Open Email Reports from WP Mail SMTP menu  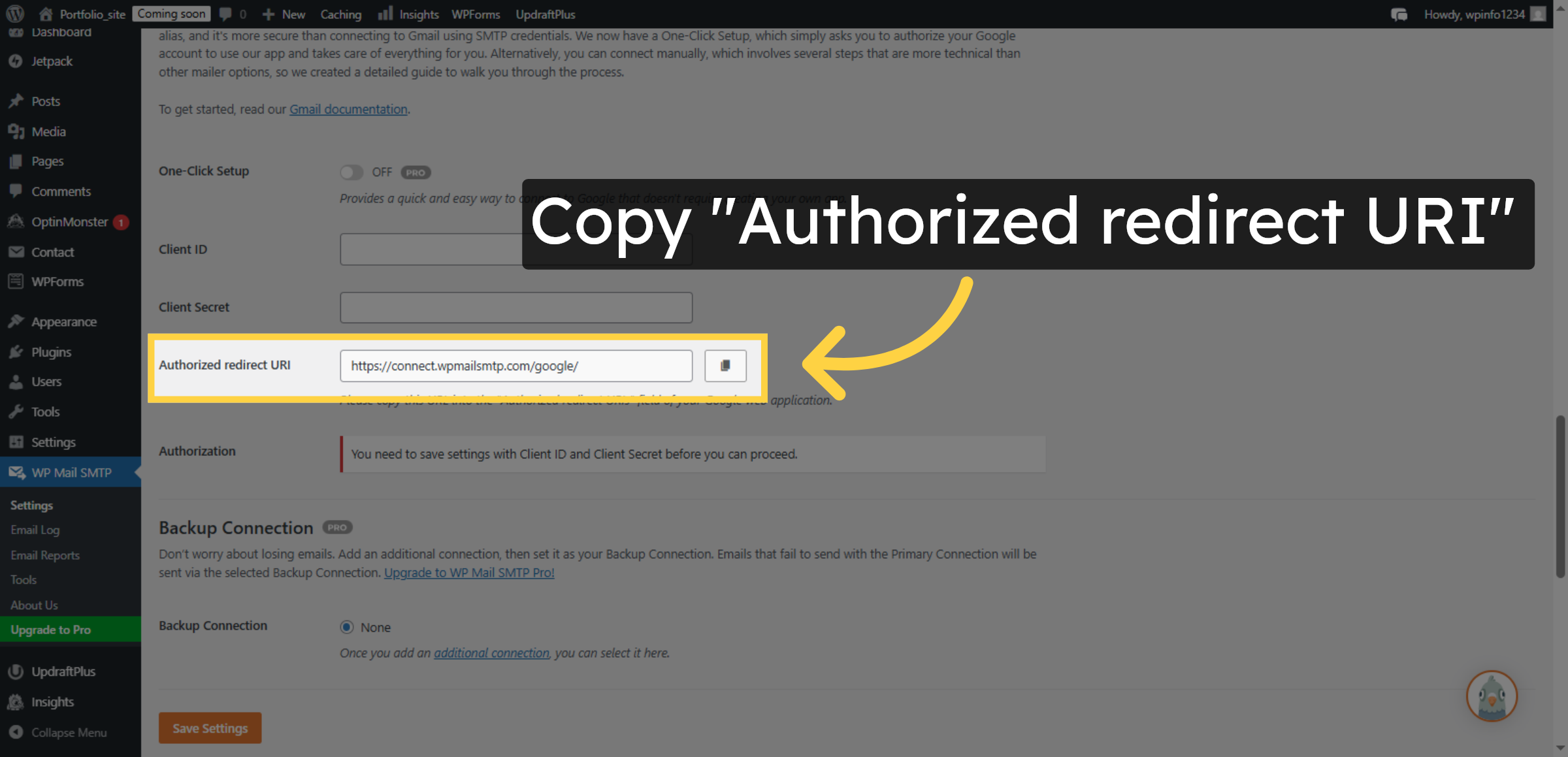pyautogui.click(x=44, y=555)
